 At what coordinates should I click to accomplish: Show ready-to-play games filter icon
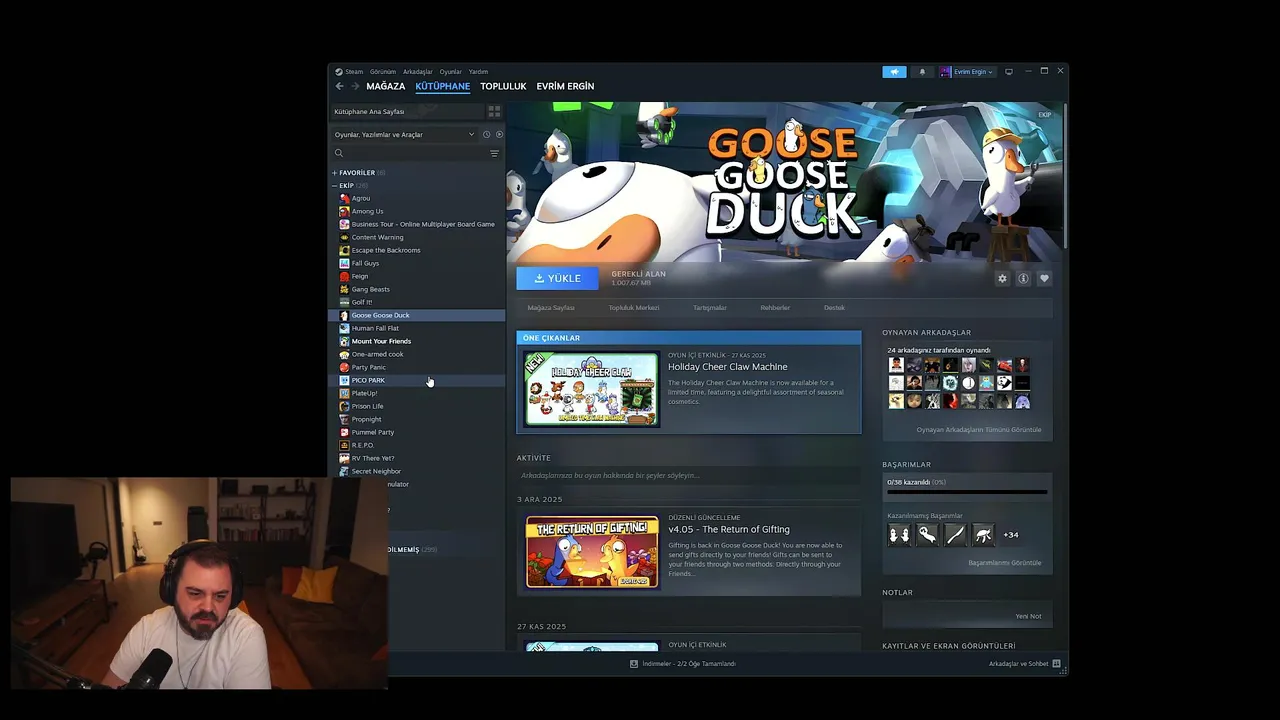coord(499,134)
